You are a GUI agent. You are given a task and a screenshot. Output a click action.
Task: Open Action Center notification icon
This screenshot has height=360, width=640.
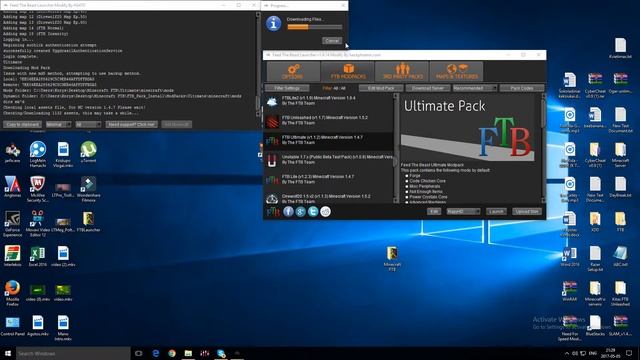pyautogui.click(x=629, y=353)
